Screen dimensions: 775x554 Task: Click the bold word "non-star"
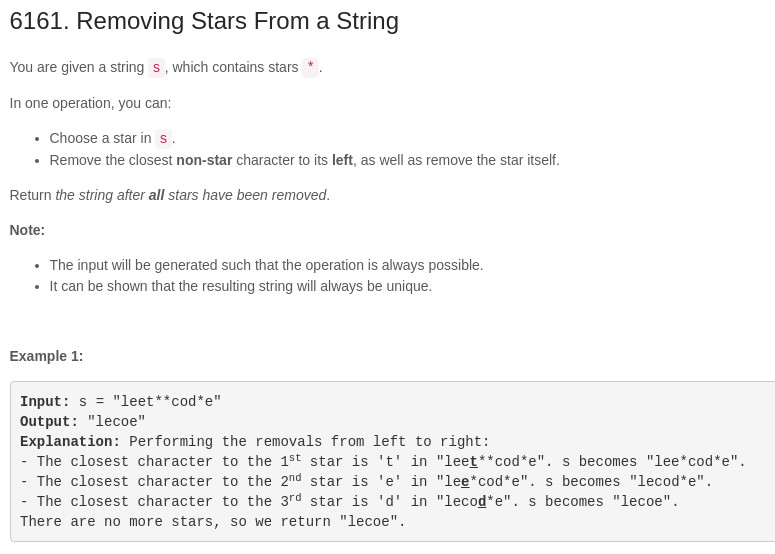click(x=204, y=160)
